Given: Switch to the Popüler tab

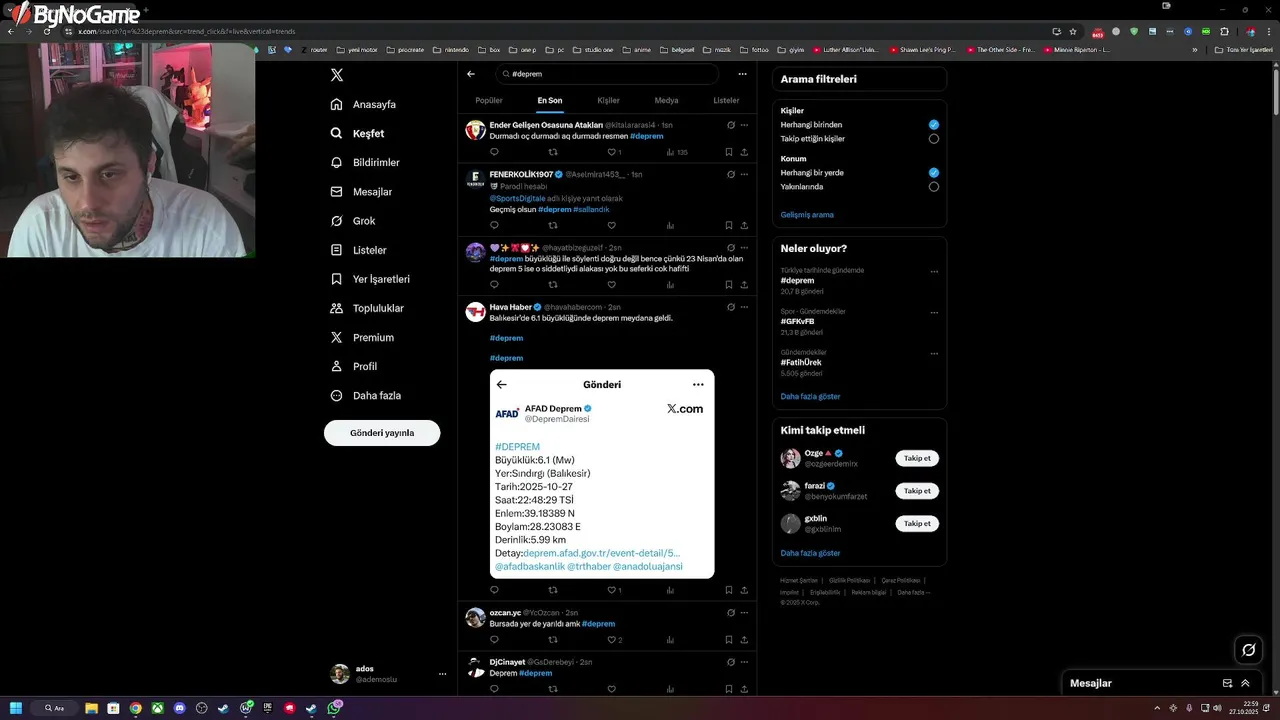Looking at the screenshot, I should [x=489, y=100].
